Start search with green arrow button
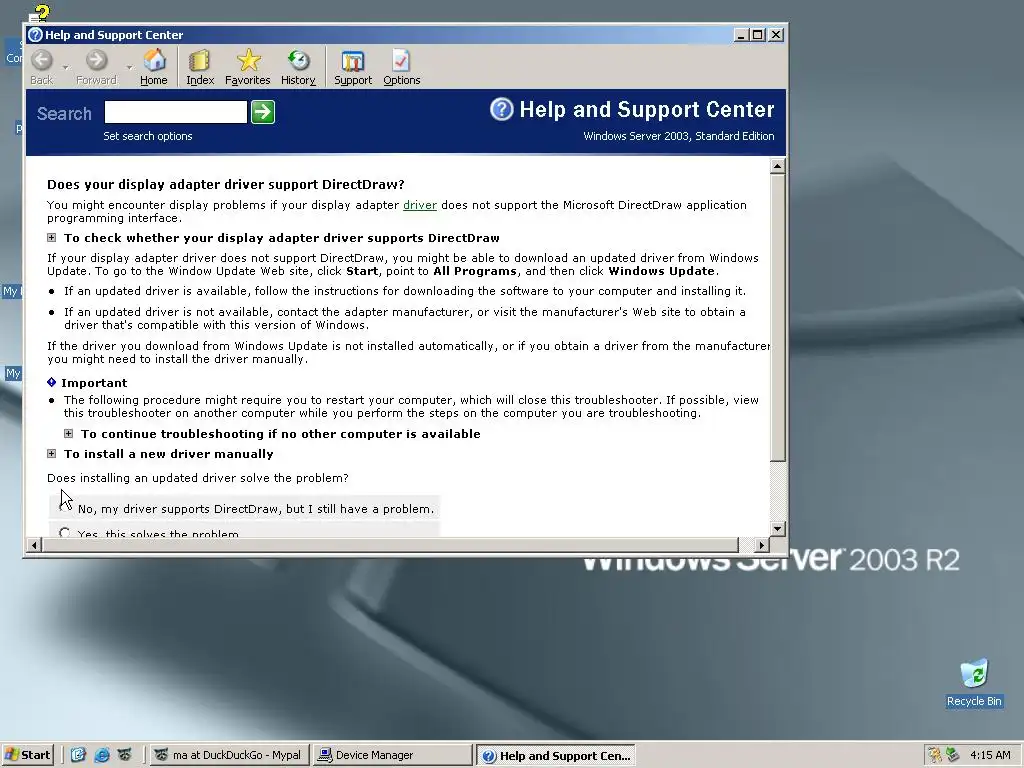 click(263, 112)
